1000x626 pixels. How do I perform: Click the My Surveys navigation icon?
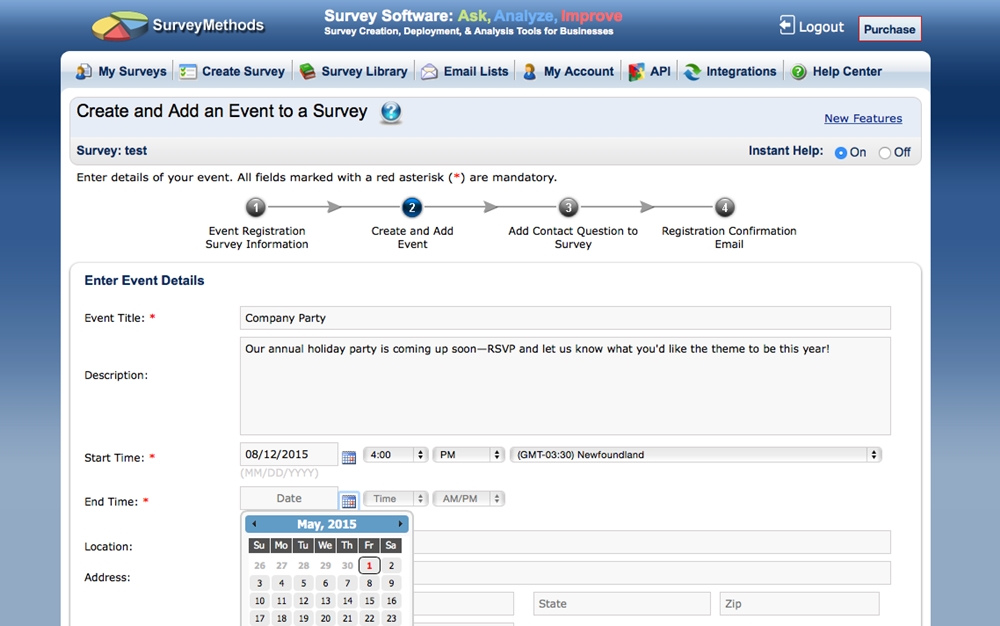pos(84,71)
